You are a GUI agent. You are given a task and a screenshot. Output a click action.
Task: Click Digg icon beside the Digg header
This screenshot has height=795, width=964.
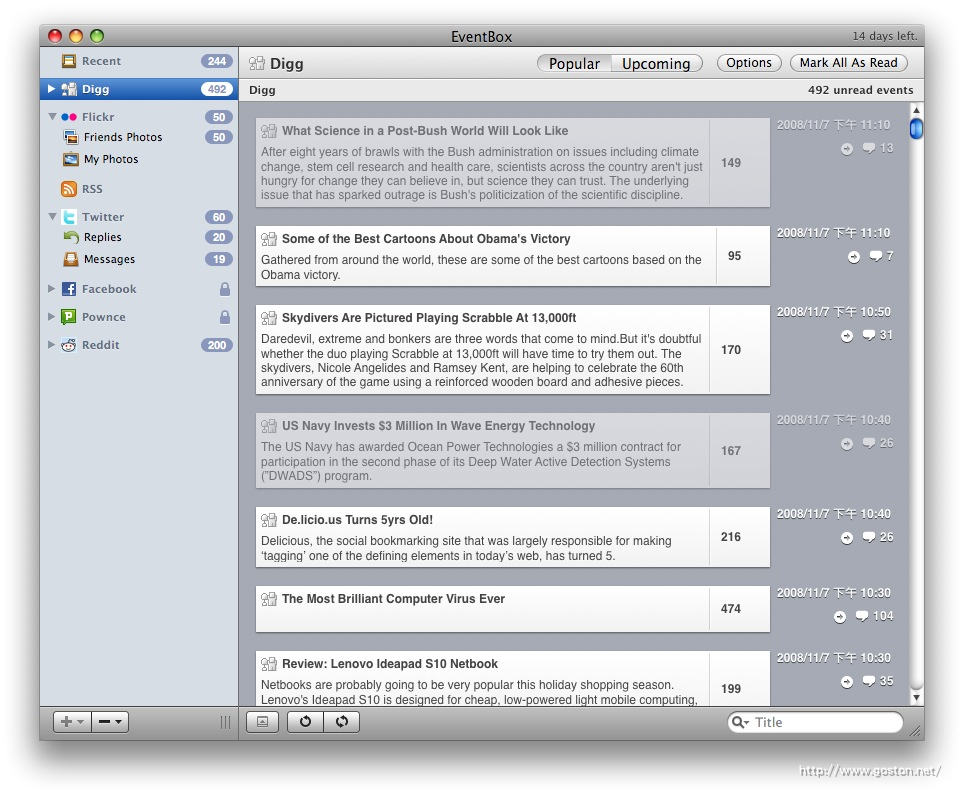[x=256, y=63]
